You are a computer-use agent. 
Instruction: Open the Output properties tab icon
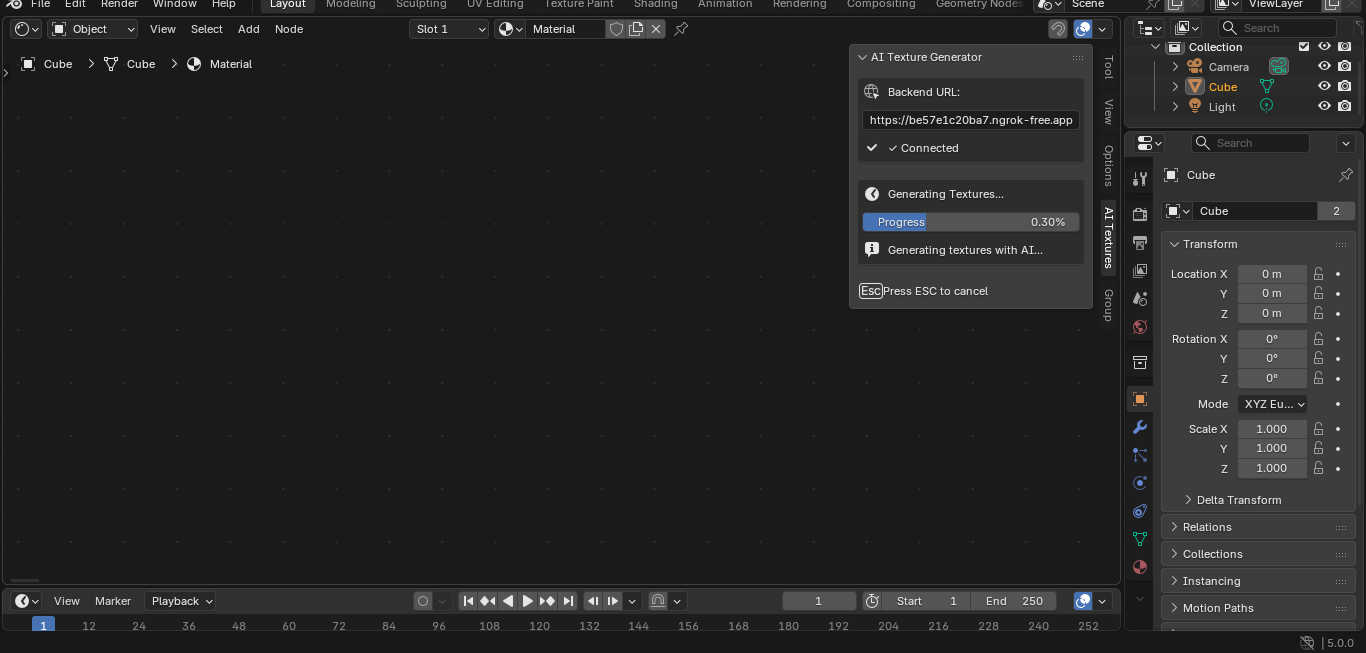(x=1140, y=242)
